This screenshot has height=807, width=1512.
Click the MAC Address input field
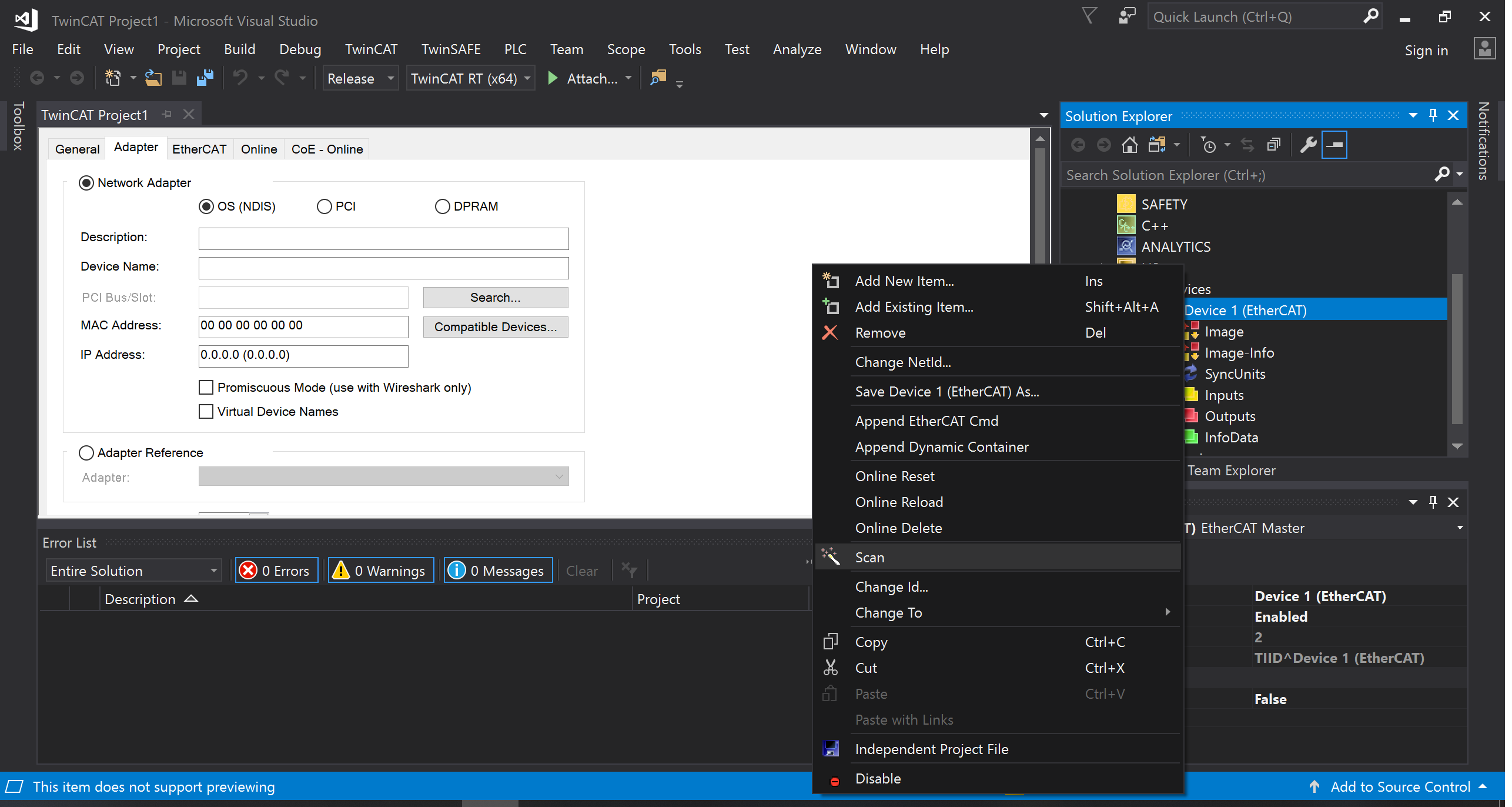tap(303, 327)
